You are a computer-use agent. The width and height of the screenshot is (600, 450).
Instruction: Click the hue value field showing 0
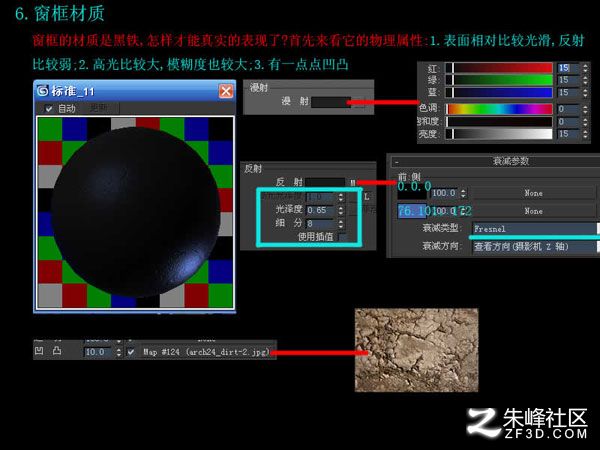(568, 109)
